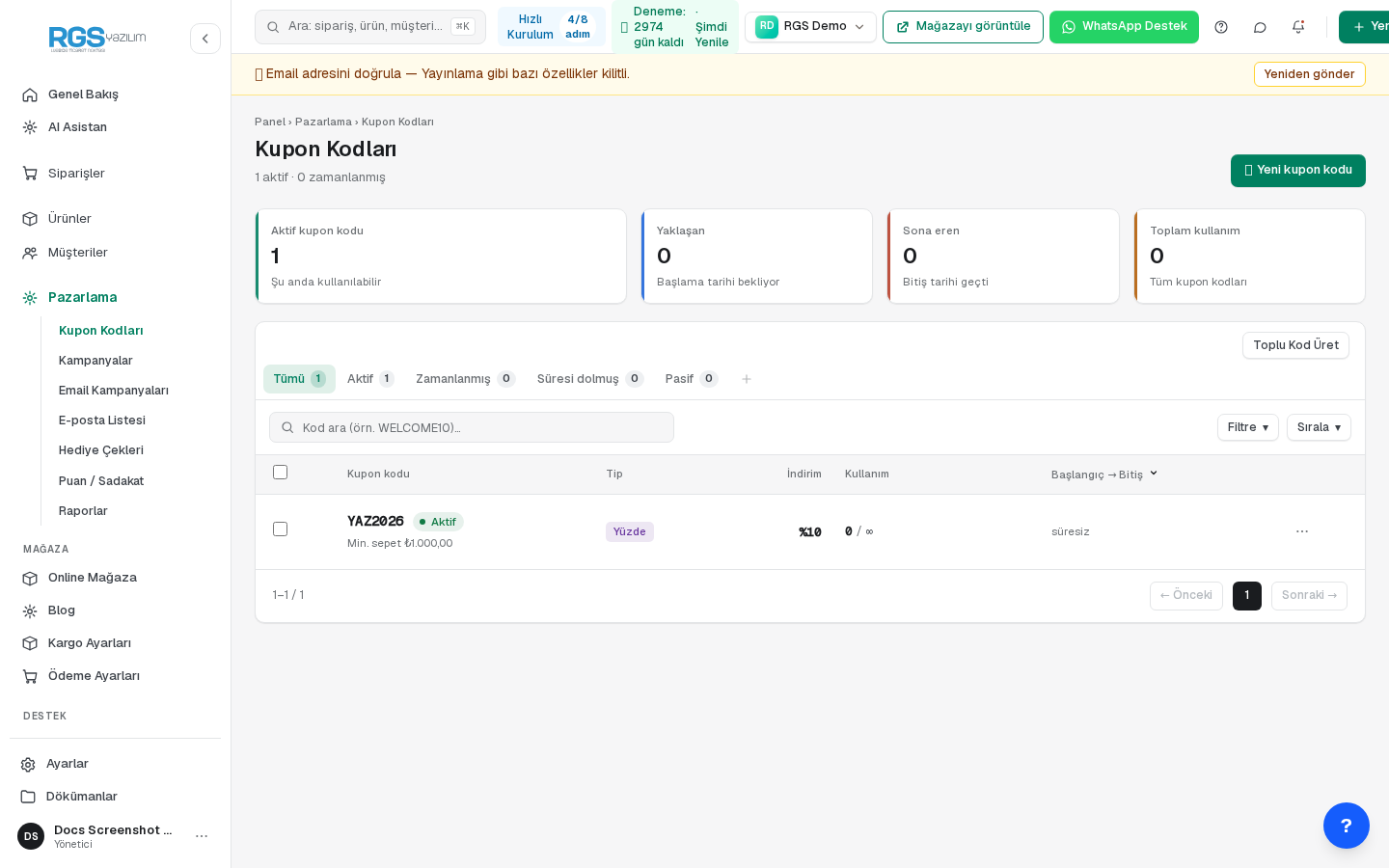Open Hediye Çekleri in the sidebar
This screenshot has width=1389, height=868.
[x=101, y=450]
